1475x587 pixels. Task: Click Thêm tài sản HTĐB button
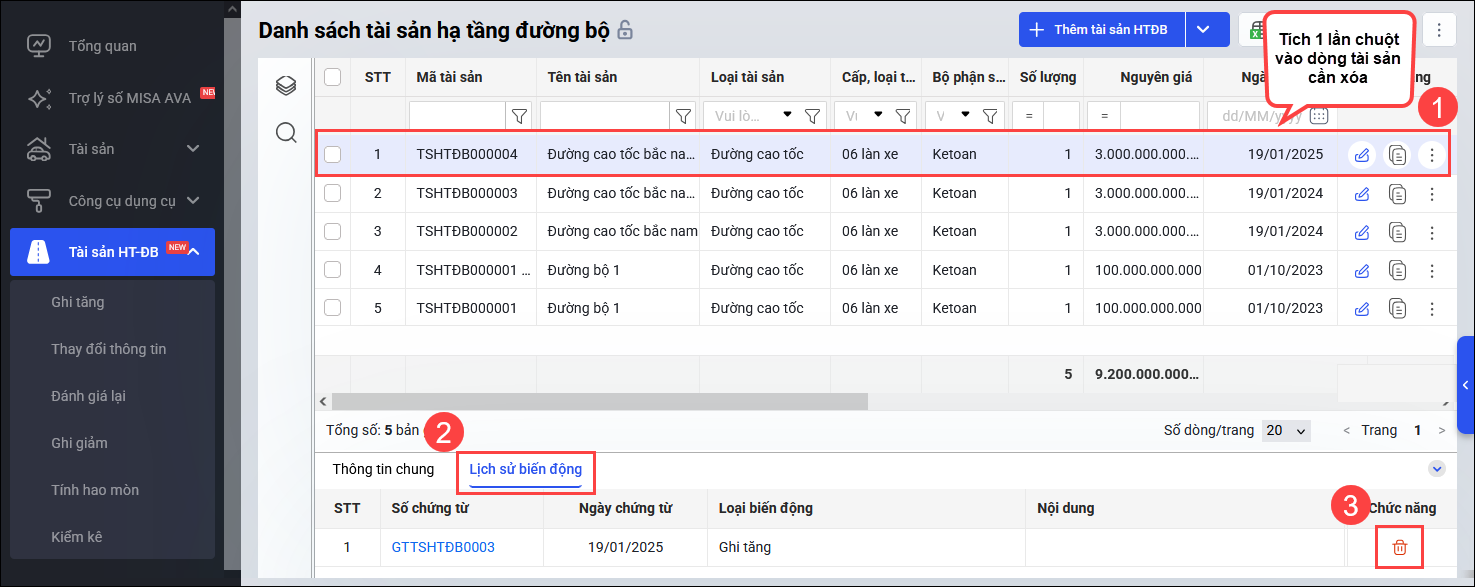pos(1101,30)
